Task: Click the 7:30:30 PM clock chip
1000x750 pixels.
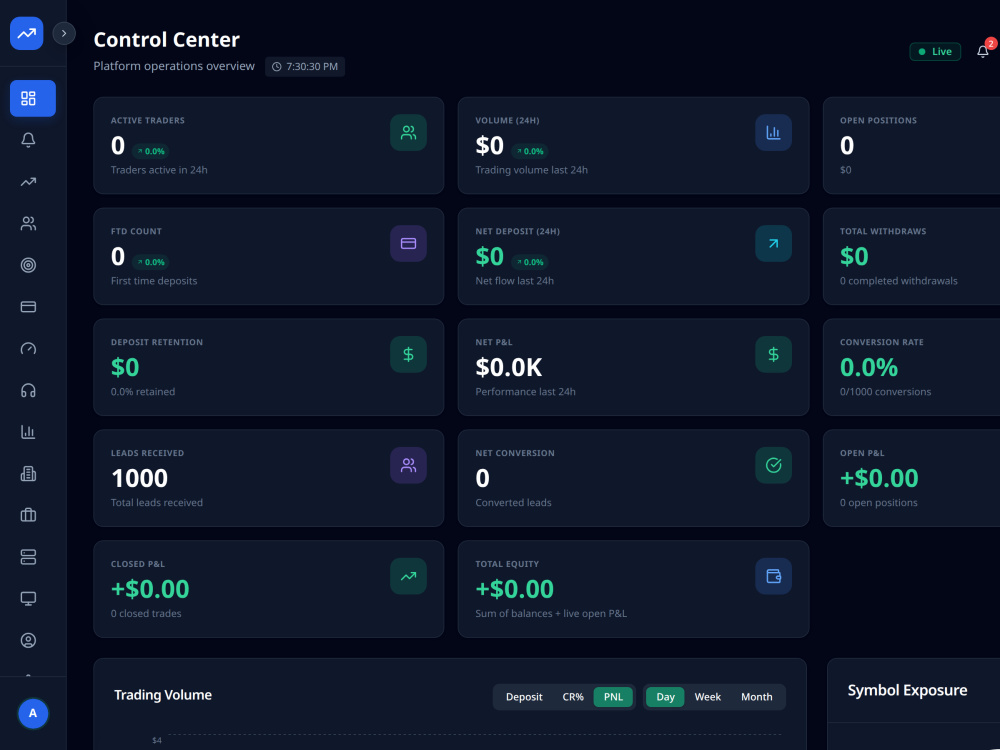Action: [x=305, y=66]
